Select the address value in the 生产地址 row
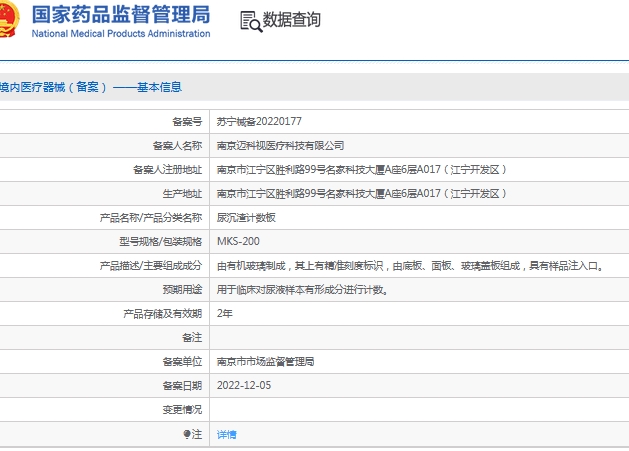629x451 pixels. pyautogui.click(x=362, y=193)
